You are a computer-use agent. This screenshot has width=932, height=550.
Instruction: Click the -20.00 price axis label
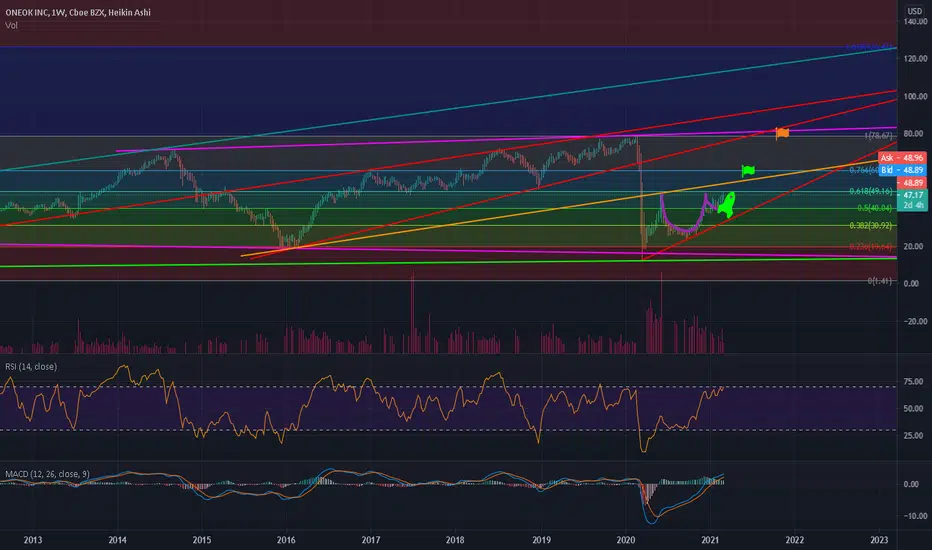pos(915,321)
